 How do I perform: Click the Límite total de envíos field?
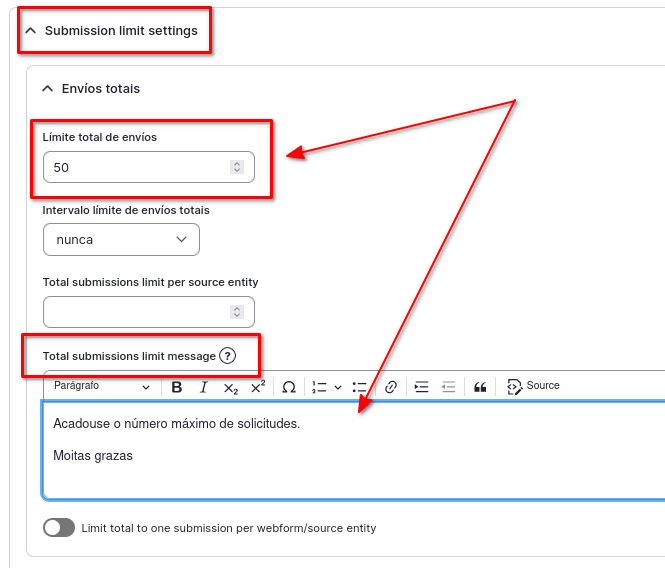138,168
